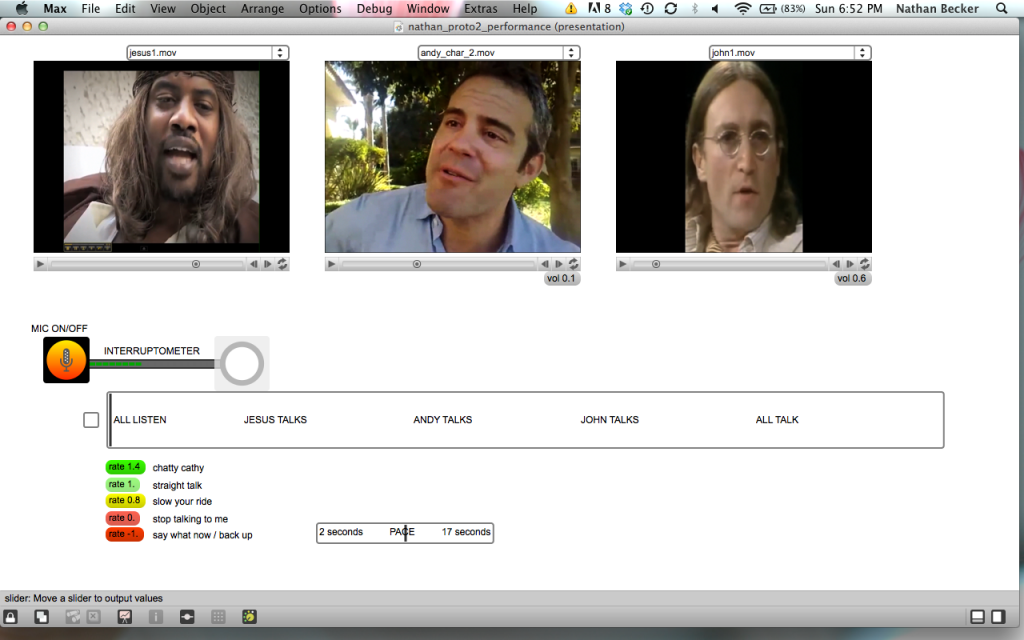Play the john1.mov video
The height and width of the screenshot is (640, 1024).
[x=623, y=264]
